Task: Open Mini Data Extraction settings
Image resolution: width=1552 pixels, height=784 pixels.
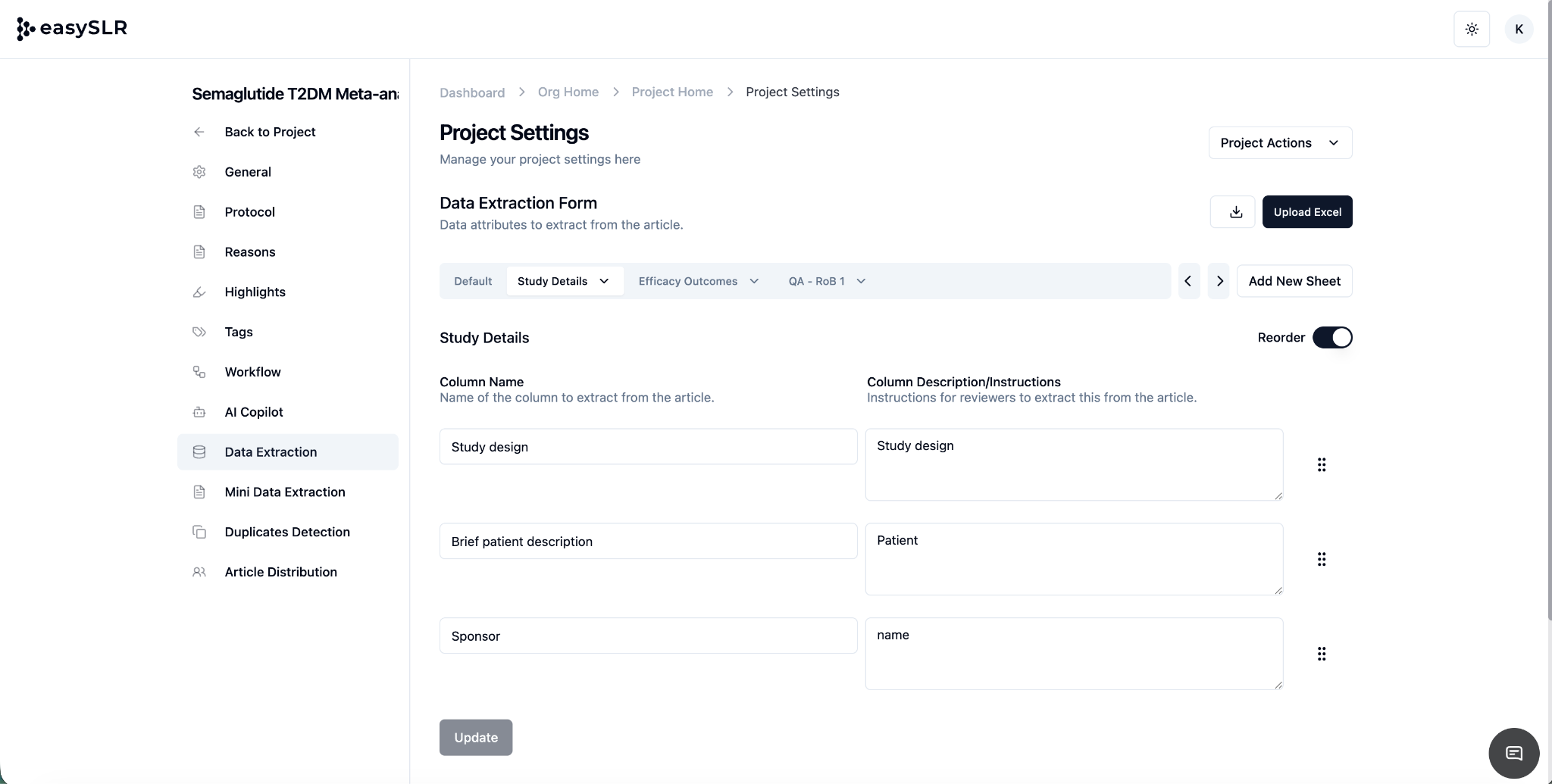Action: coord(284,492)
